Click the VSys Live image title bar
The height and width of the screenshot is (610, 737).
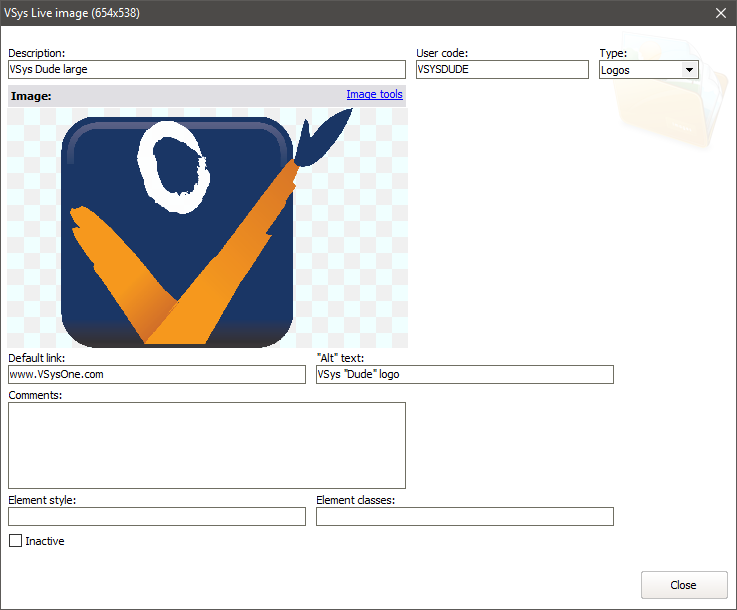(300, 13)
